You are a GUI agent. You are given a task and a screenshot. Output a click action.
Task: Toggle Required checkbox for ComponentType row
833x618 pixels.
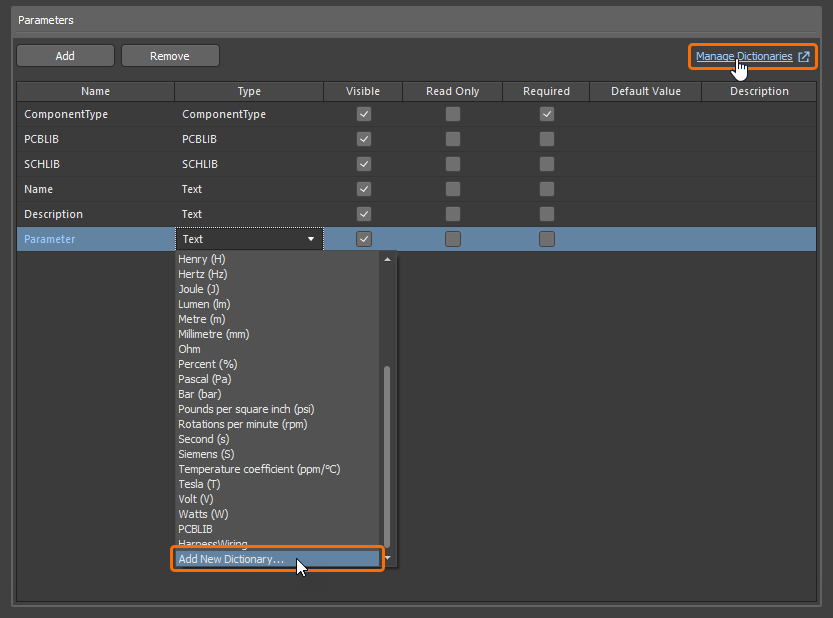547,114
